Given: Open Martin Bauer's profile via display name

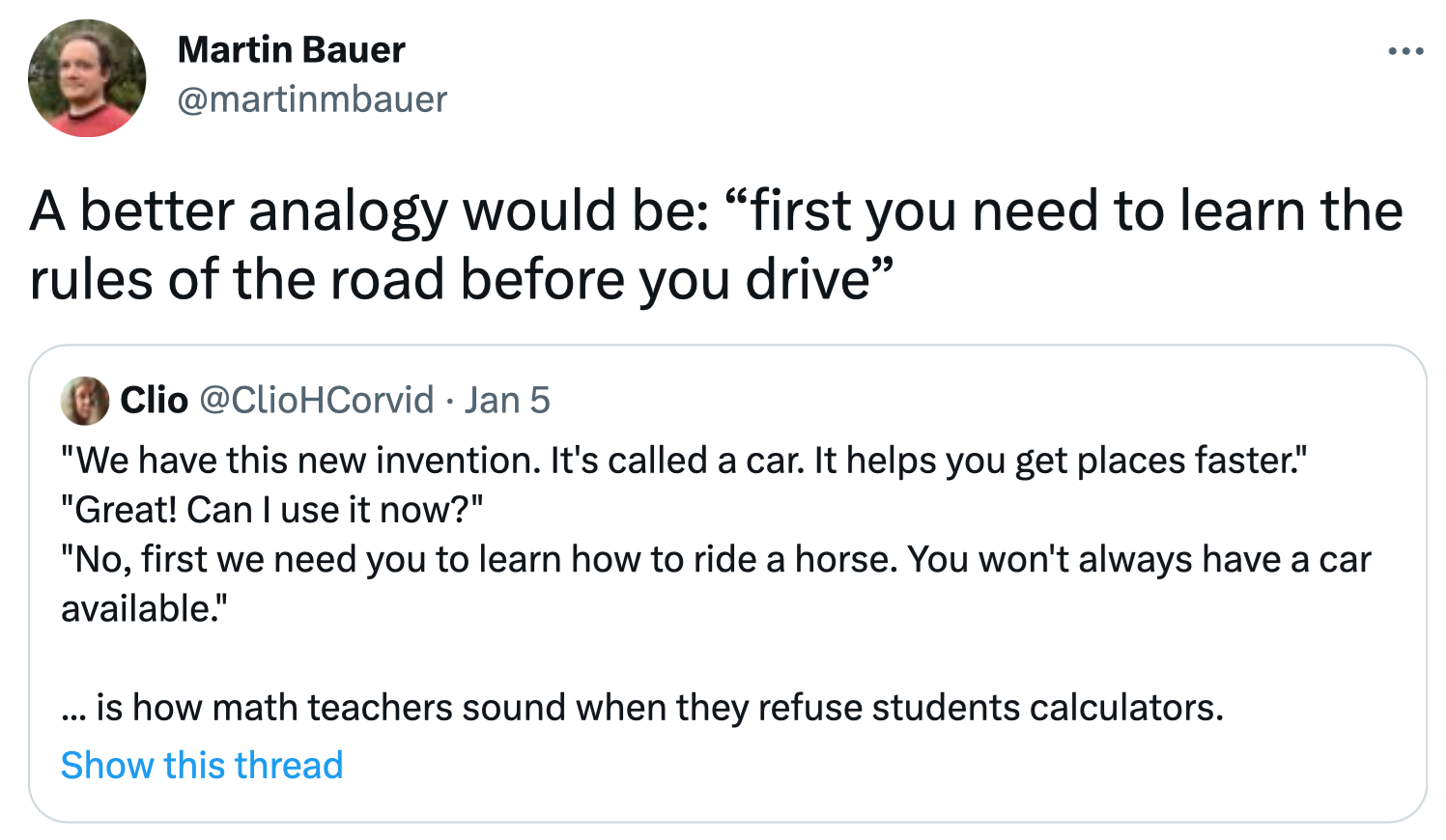Looking at the screenshot, I should coord(291,50).
